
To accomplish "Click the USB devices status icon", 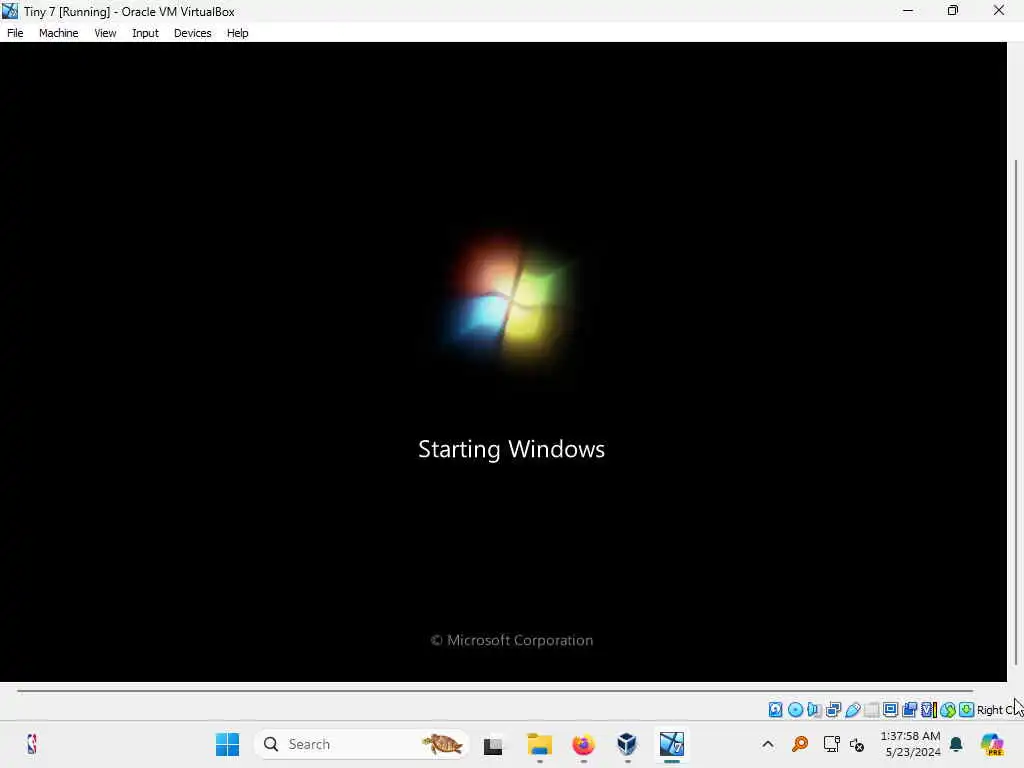I will (x=852, y=710).
